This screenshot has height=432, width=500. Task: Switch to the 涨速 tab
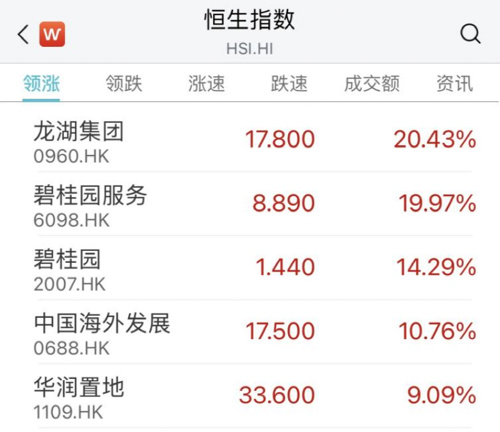[207, 83]
